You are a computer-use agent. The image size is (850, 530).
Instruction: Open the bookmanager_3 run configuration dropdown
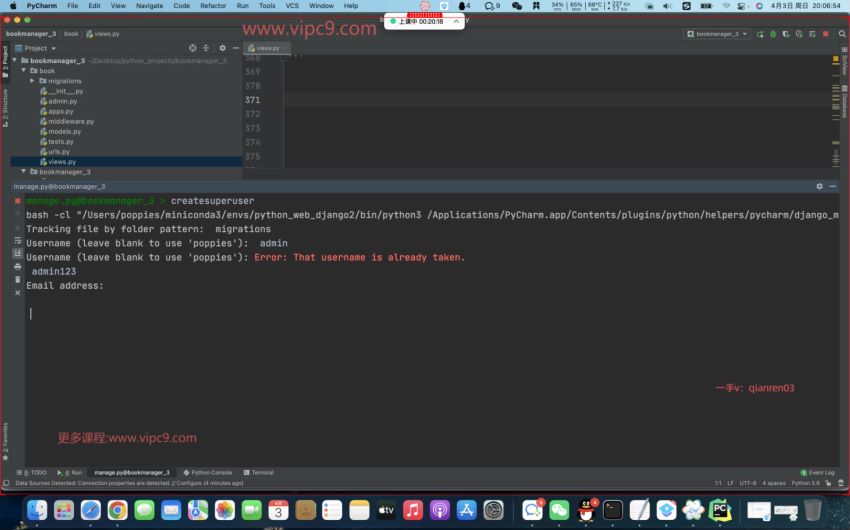tap(717, 34)
